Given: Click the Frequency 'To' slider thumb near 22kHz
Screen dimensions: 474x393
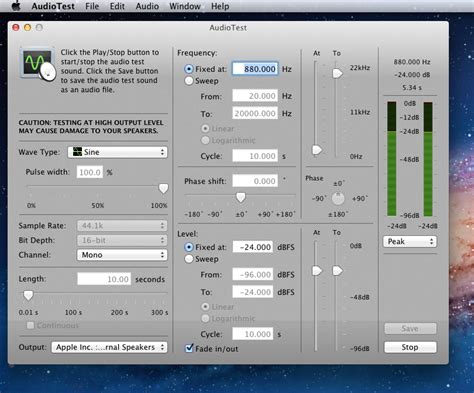Looking at the screenshot, I should click(337, 73).
